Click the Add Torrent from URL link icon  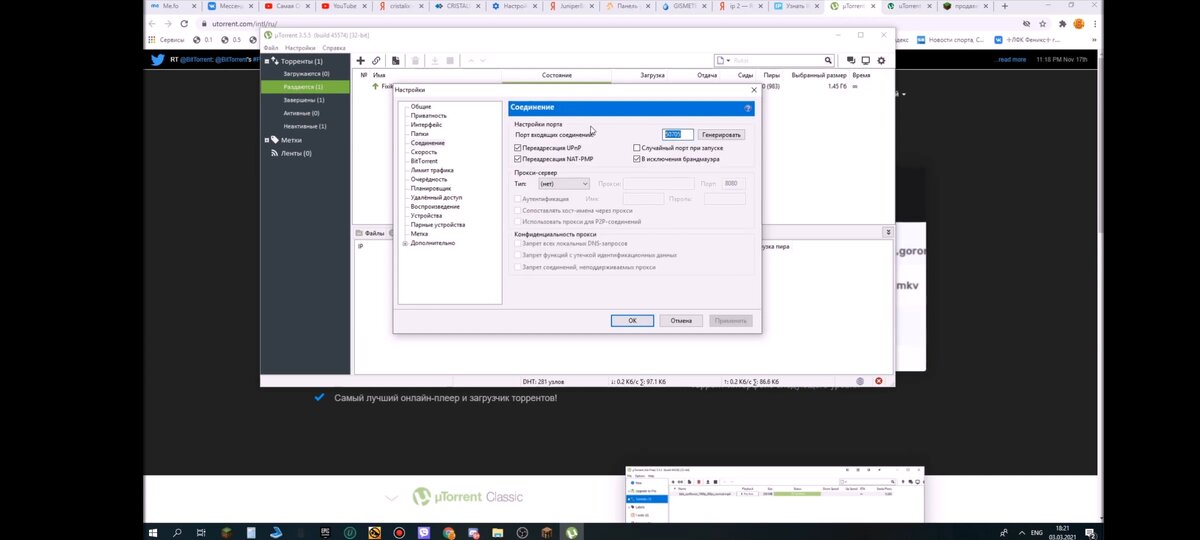coord(376,61)
